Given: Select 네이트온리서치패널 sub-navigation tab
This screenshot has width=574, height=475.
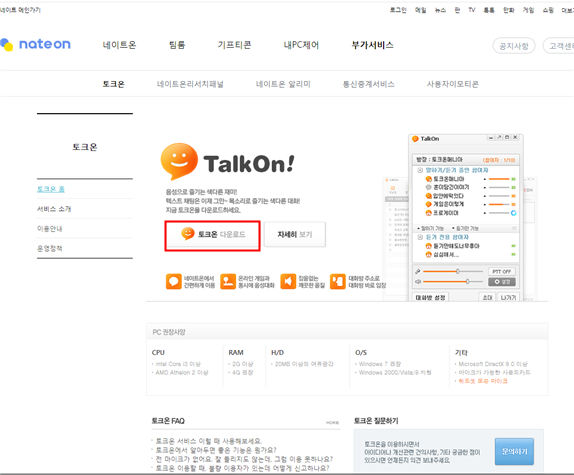Looking at the screenshot, I should [190, 84].
